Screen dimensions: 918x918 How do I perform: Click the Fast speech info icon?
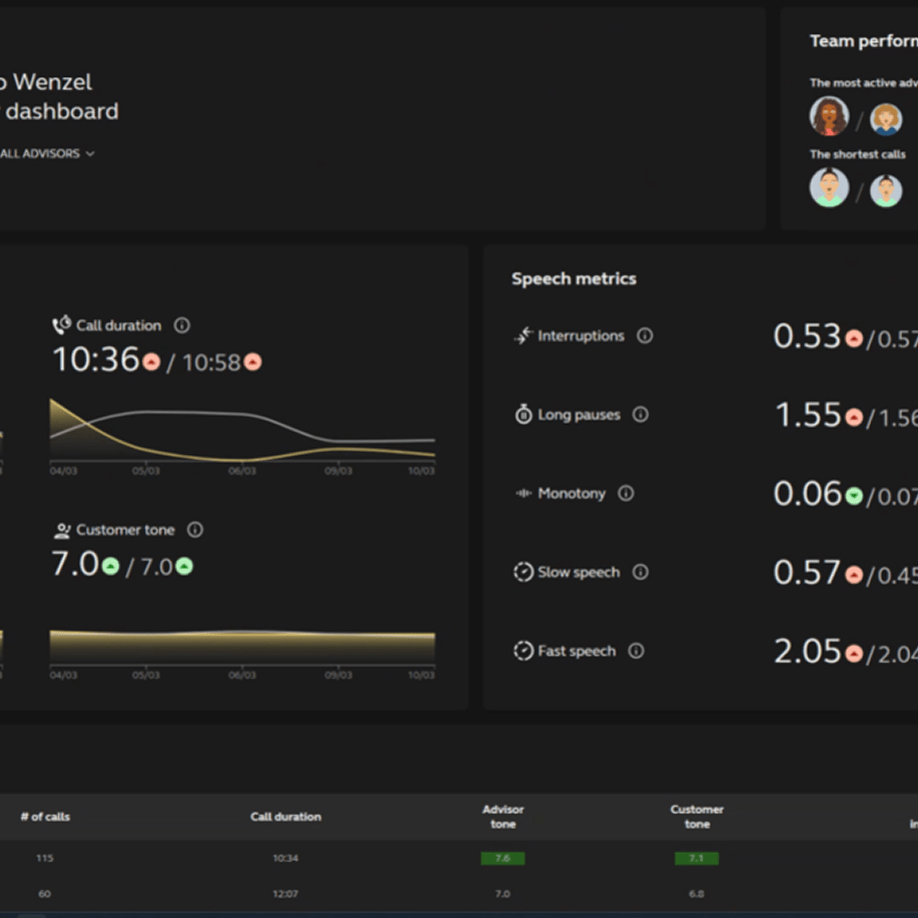coord(636,651)
